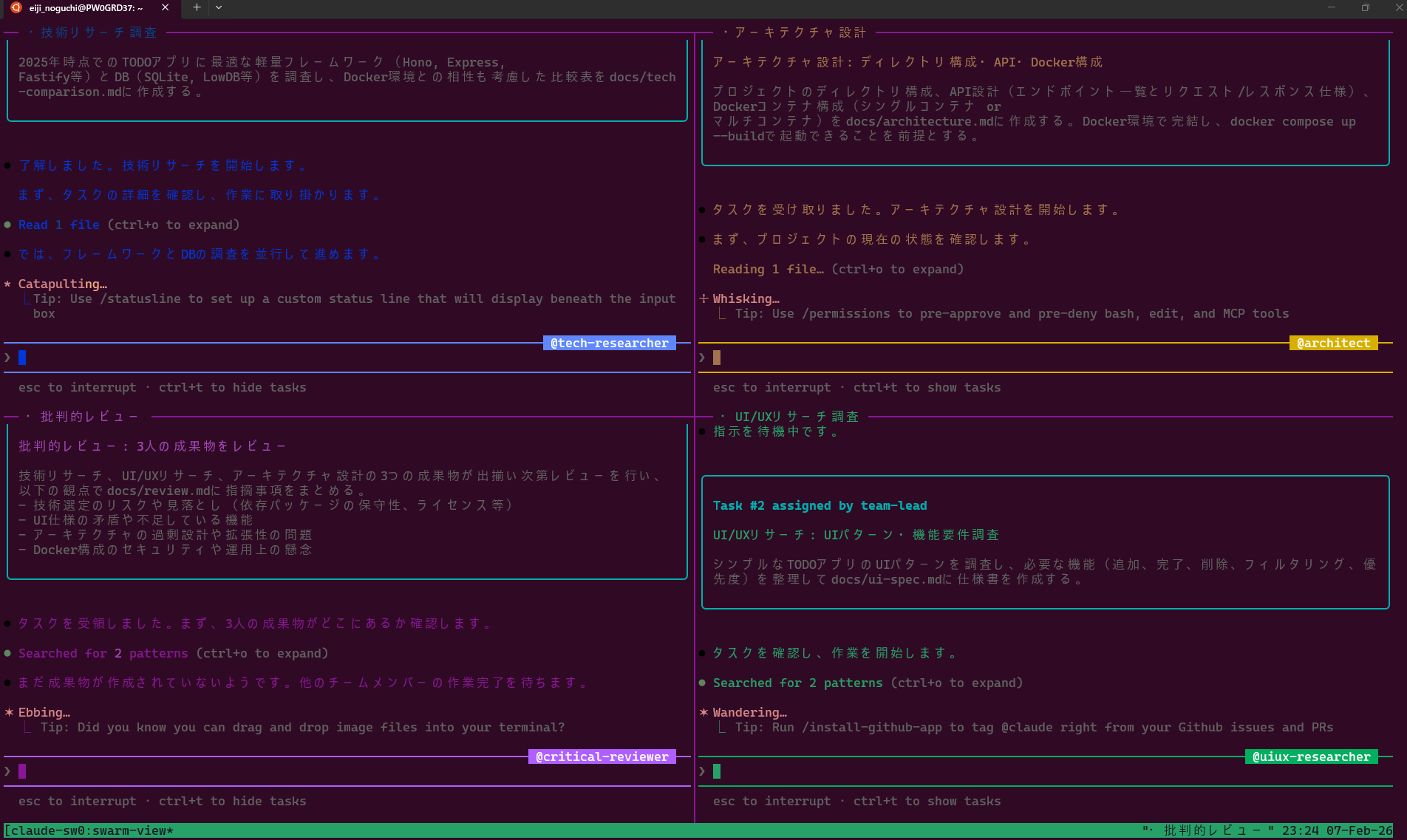Screen dimensions: 1407x840
Task: Click 'タスクを受け取りました' message in architect pane
Action: tap(916, 210)
